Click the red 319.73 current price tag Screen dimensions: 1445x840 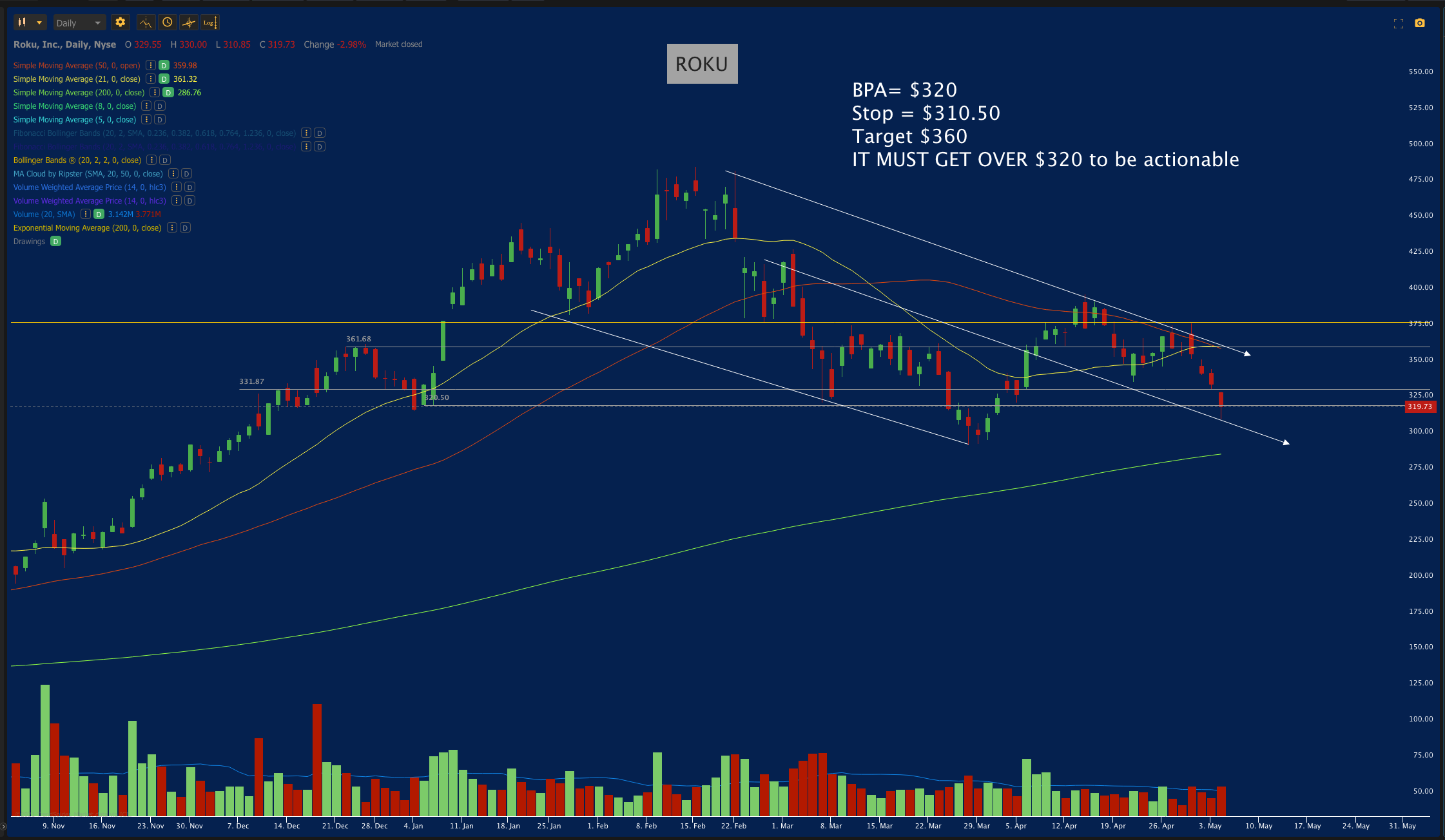click(x=1420, y=406)
